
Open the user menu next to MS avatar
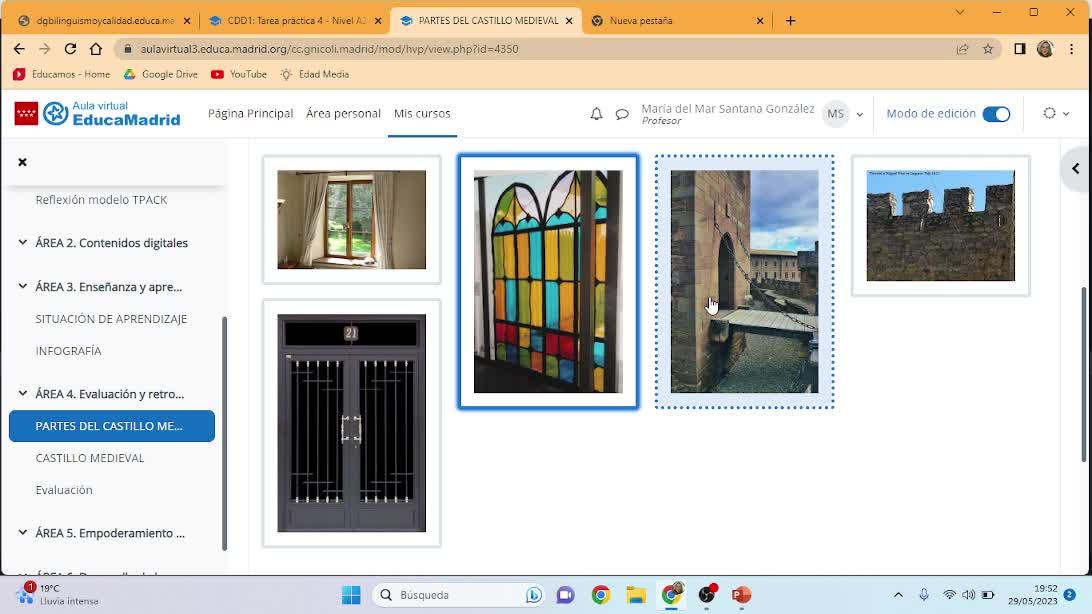click(859, 114)
